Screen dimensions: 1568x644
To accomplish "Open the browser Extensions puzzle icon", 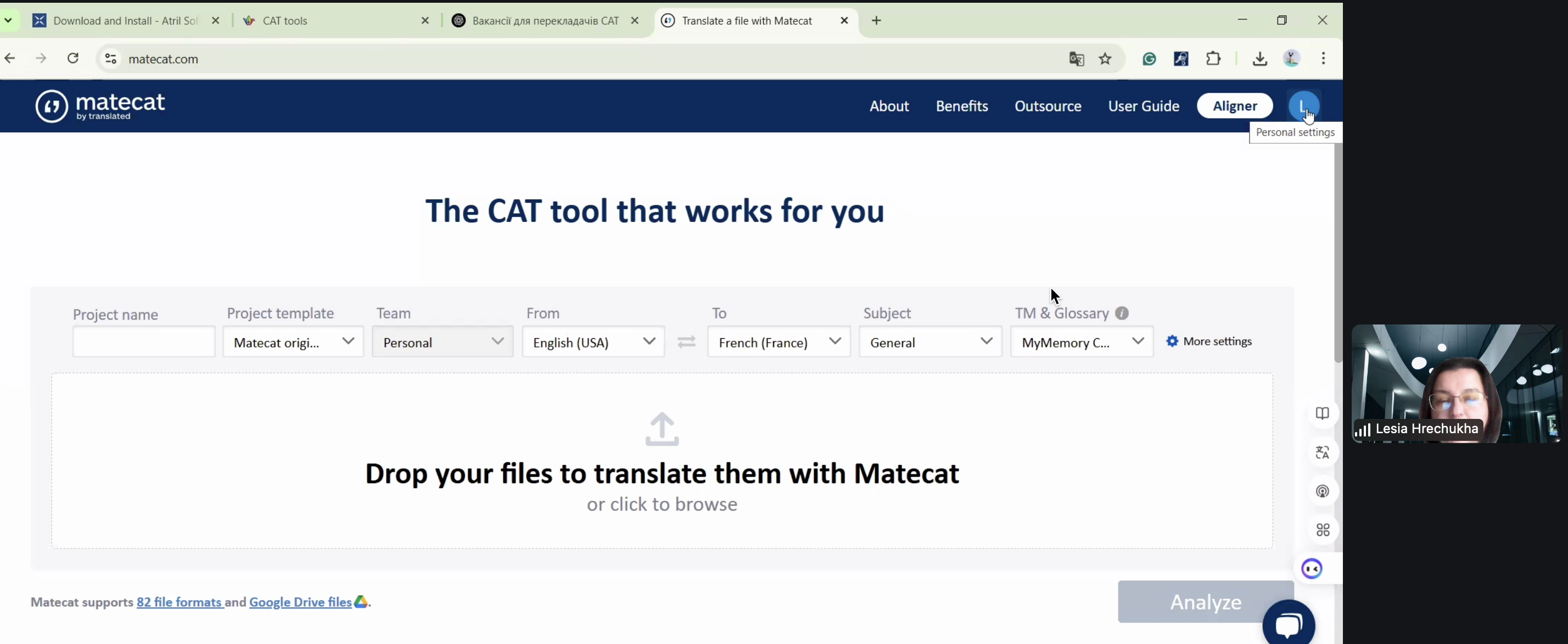I will click(1213, 59).
